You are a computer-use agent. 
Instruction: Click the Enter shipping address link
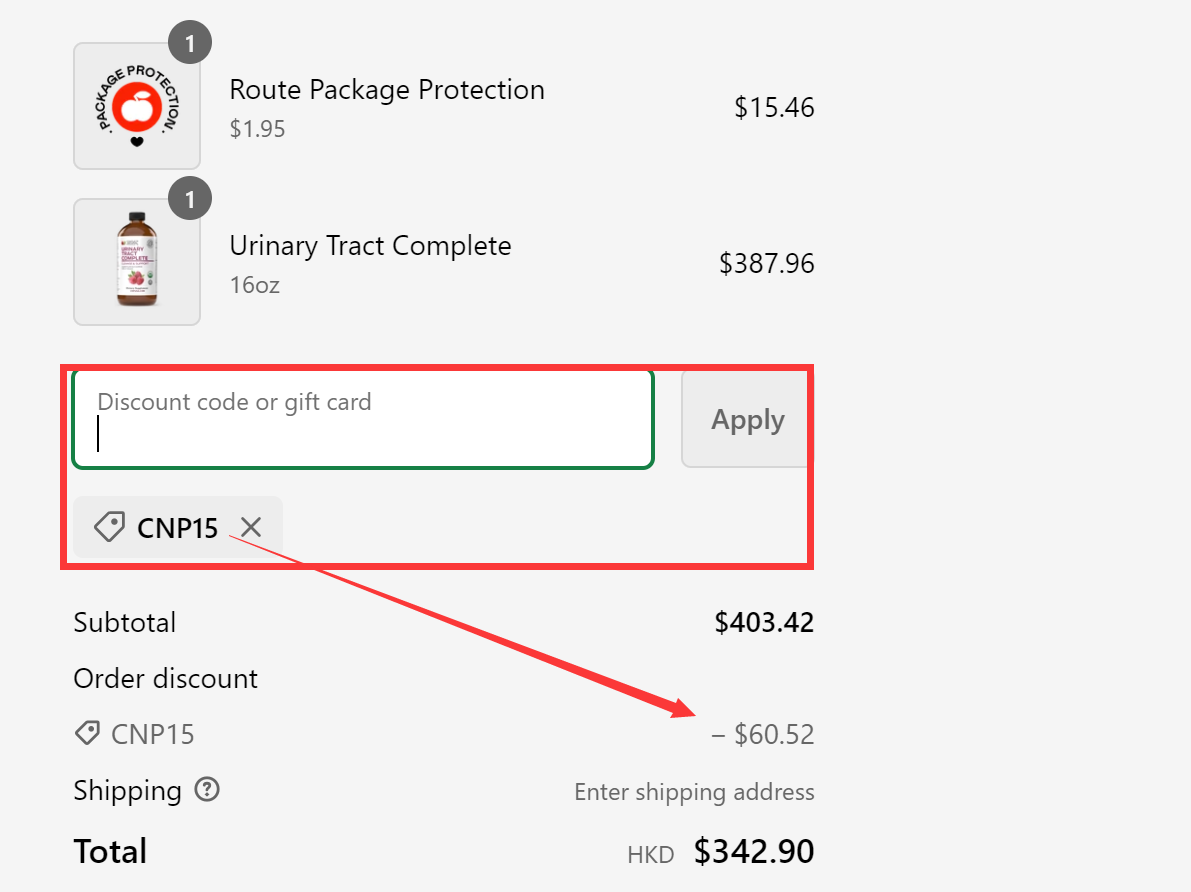pos(694,791)
